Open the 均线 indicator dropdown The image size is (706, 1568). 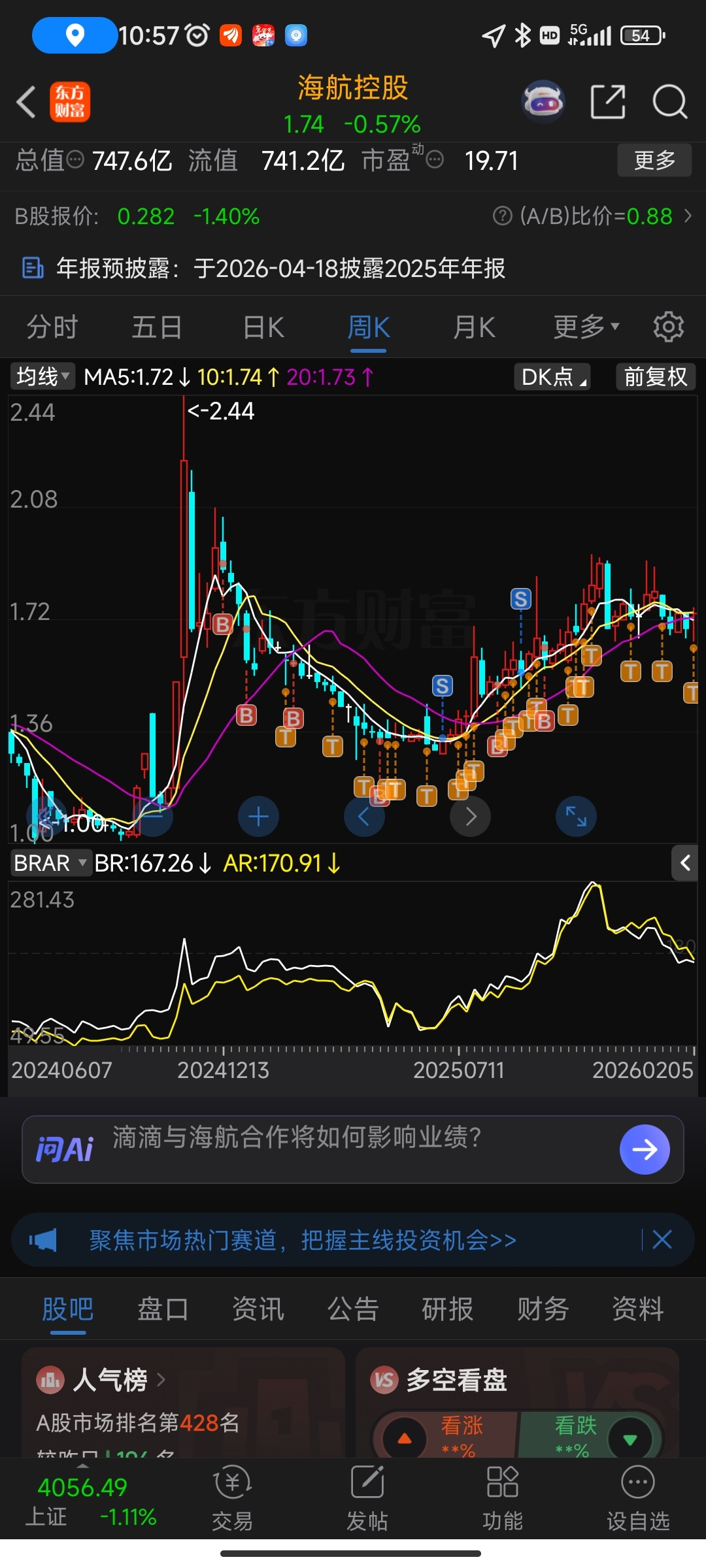click(x=42, y=376)
